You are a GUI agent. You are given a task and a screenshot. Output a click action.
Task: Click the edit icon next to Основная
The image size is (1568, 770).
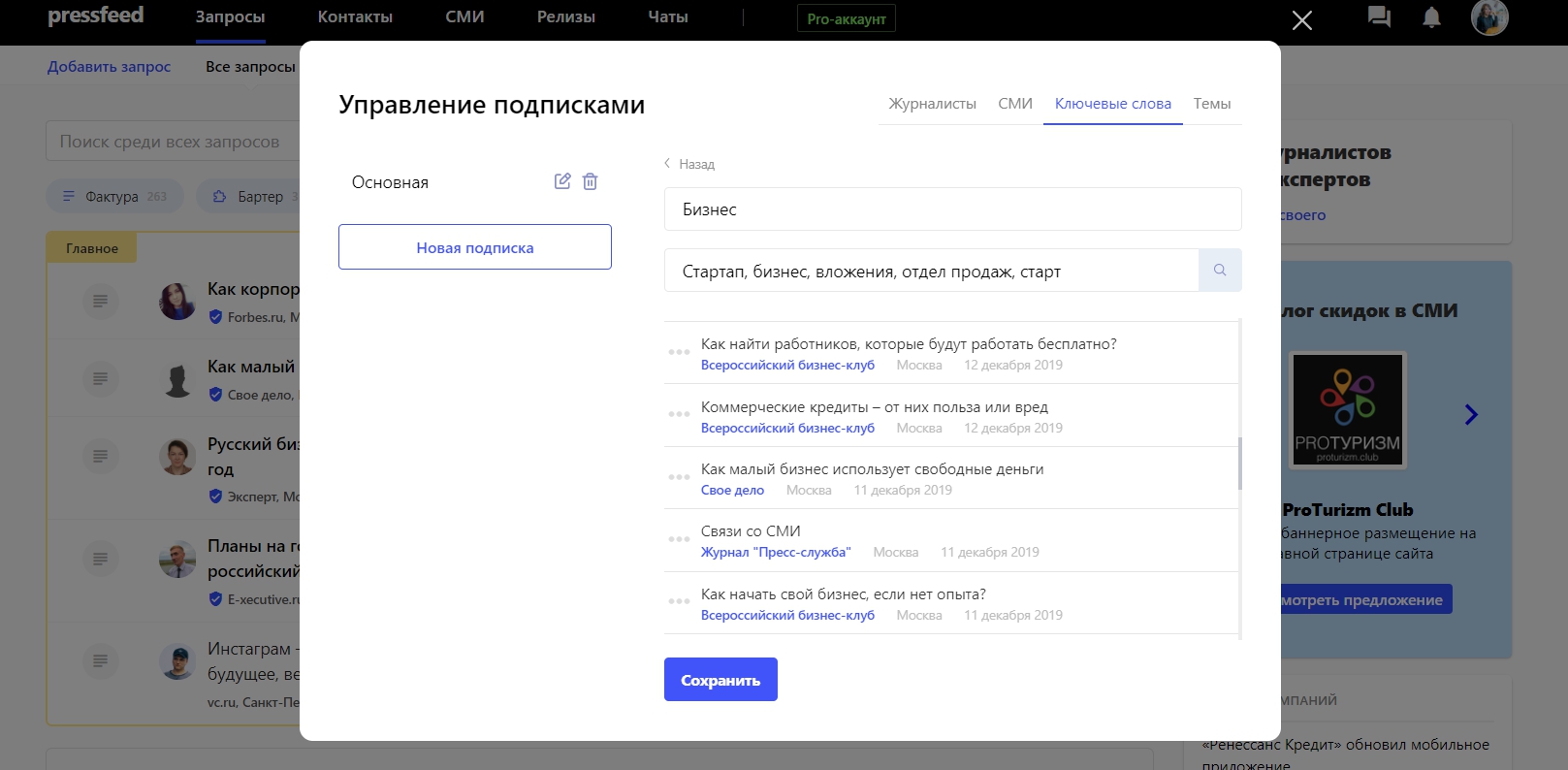point(562,181)
